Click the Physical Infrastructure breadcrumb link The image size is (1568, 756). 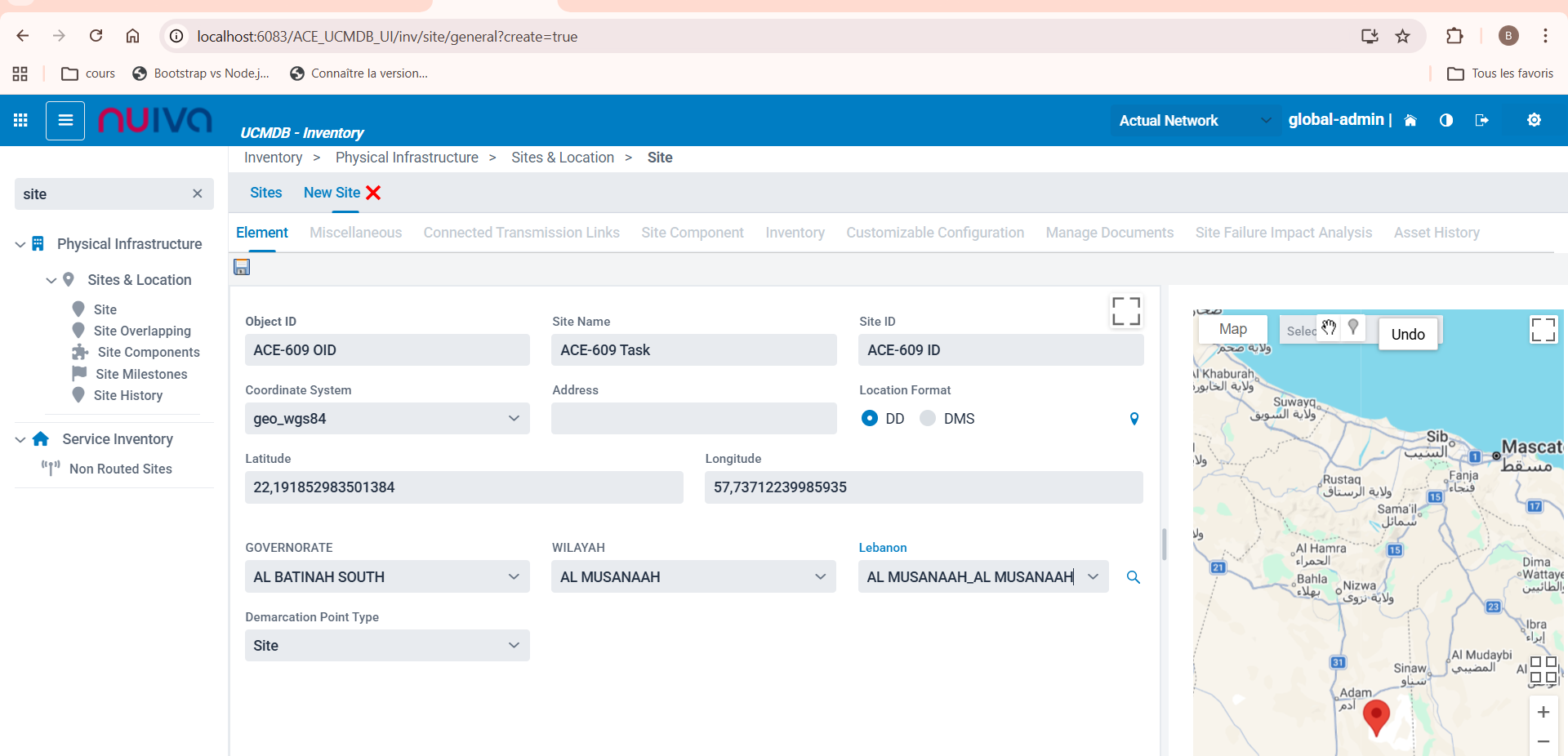click(x=407, y=158)
